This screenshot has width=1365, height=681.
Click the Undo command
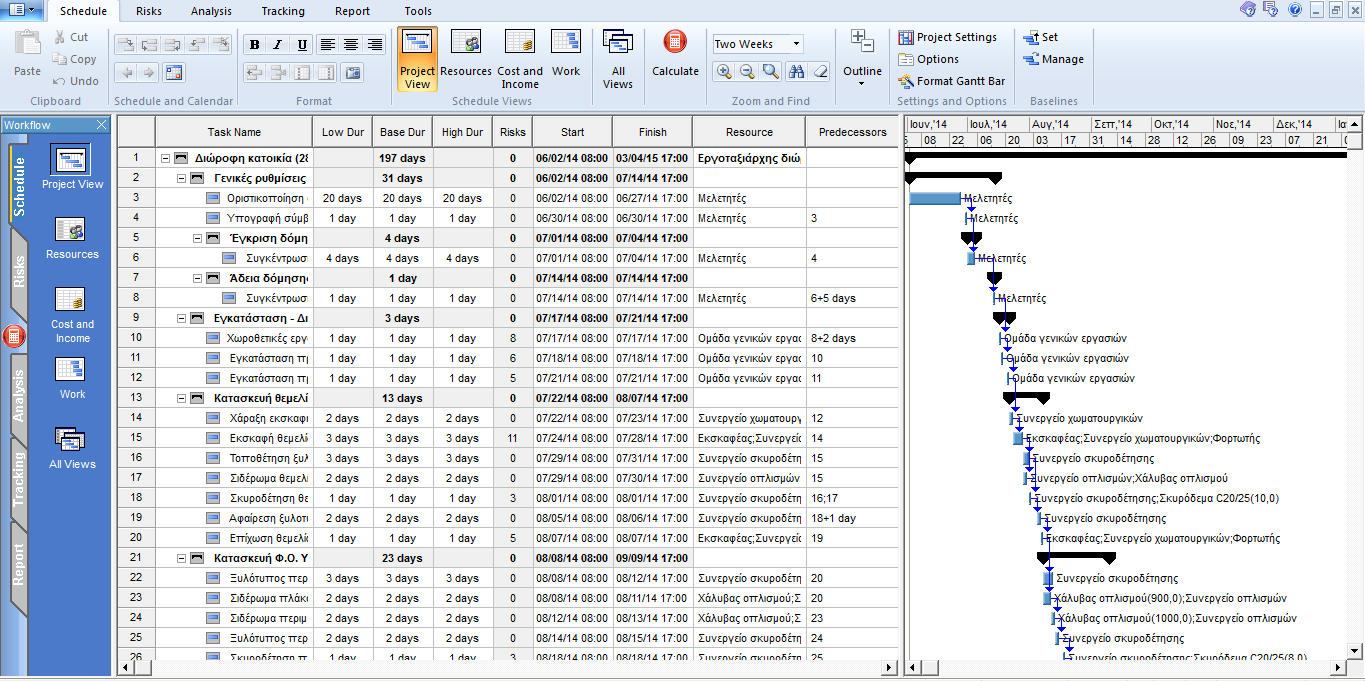click(x=75, y=81)
